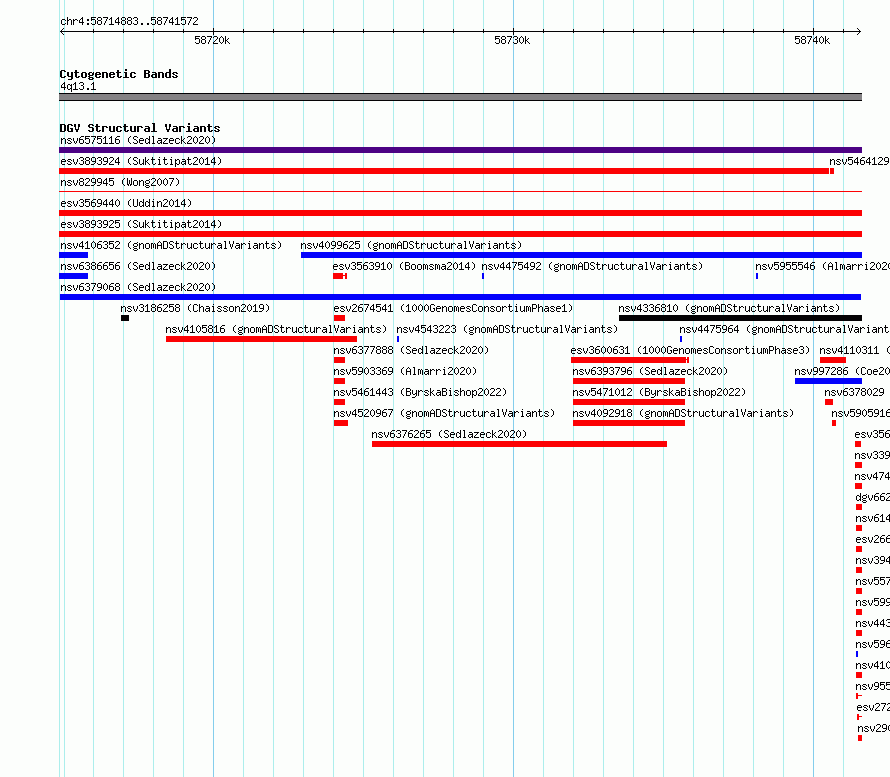Open nsv5471012 (ByrskaBishop2022) variant label
The image size is (890, 777).
pyautogui.click(x=659, y=392)
